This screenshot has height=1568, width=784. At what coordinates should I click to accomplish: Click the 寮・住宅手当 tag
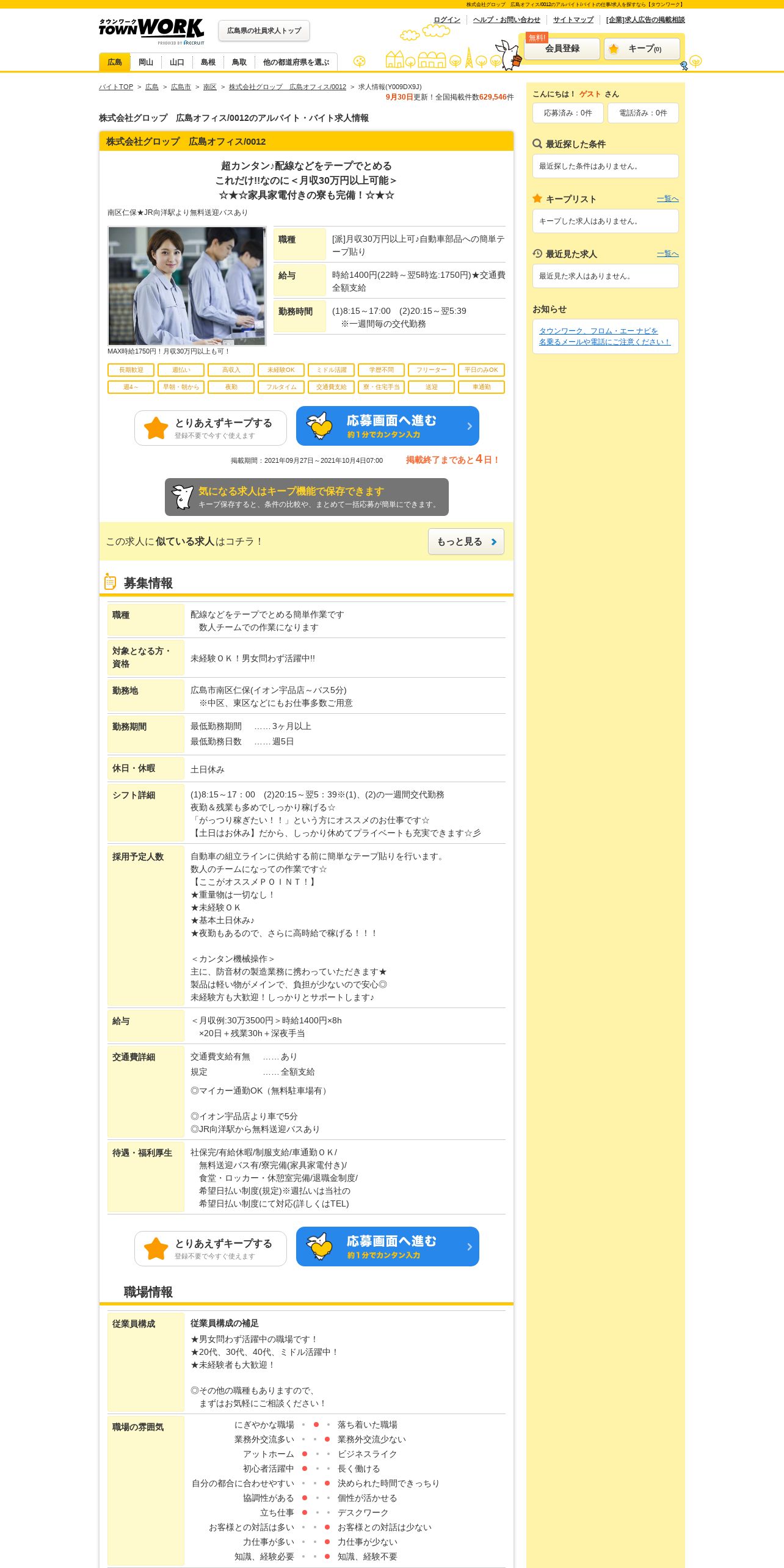pos(382,387)
